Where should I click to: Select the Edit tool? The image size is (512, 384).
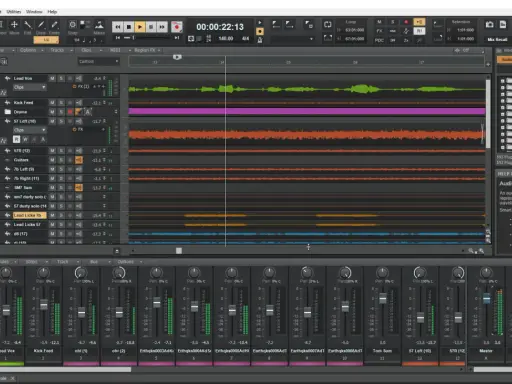[x=28, y=24]
